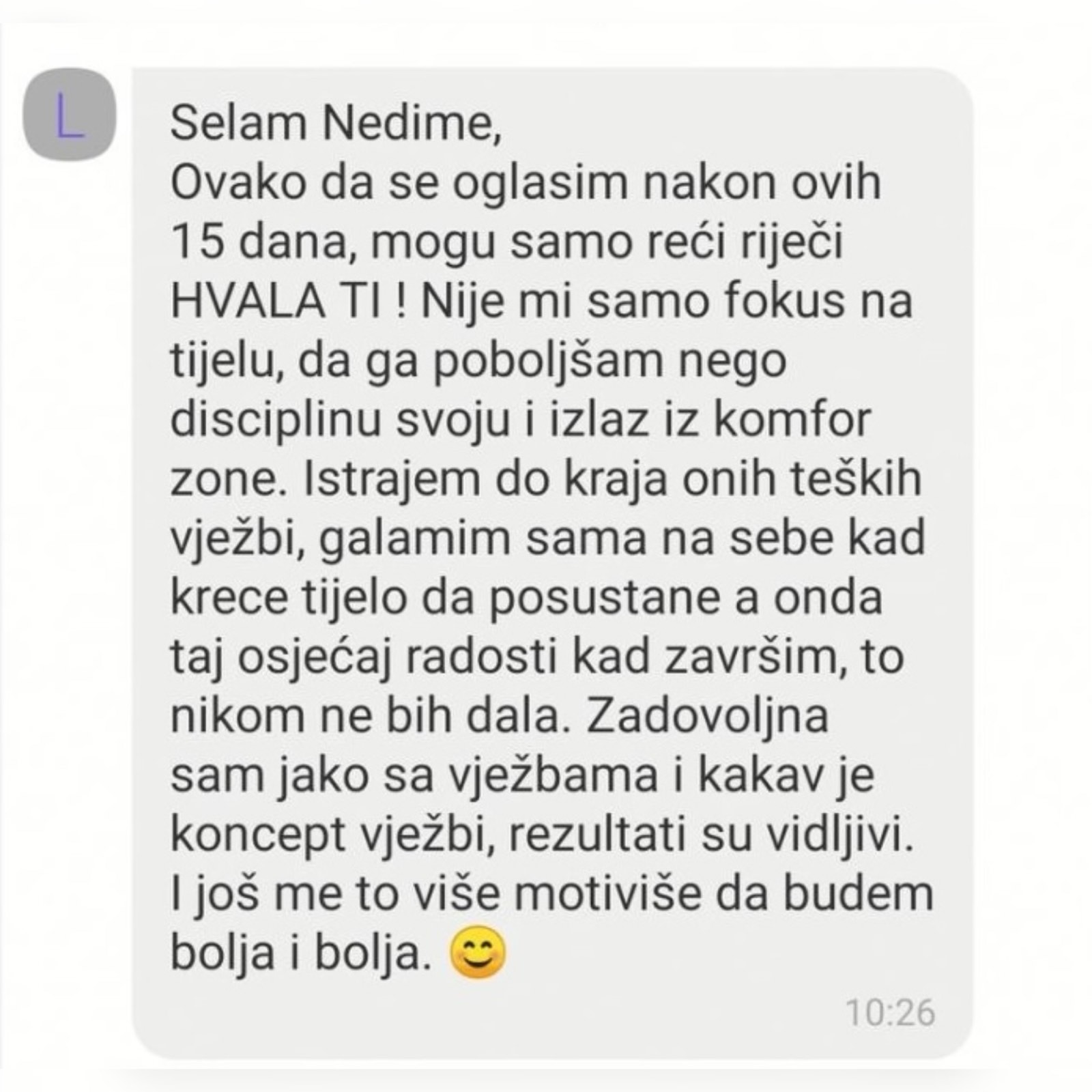Click the smiling face emoji
Viewport: 1092px width, 1092px height.
point(478,952)
